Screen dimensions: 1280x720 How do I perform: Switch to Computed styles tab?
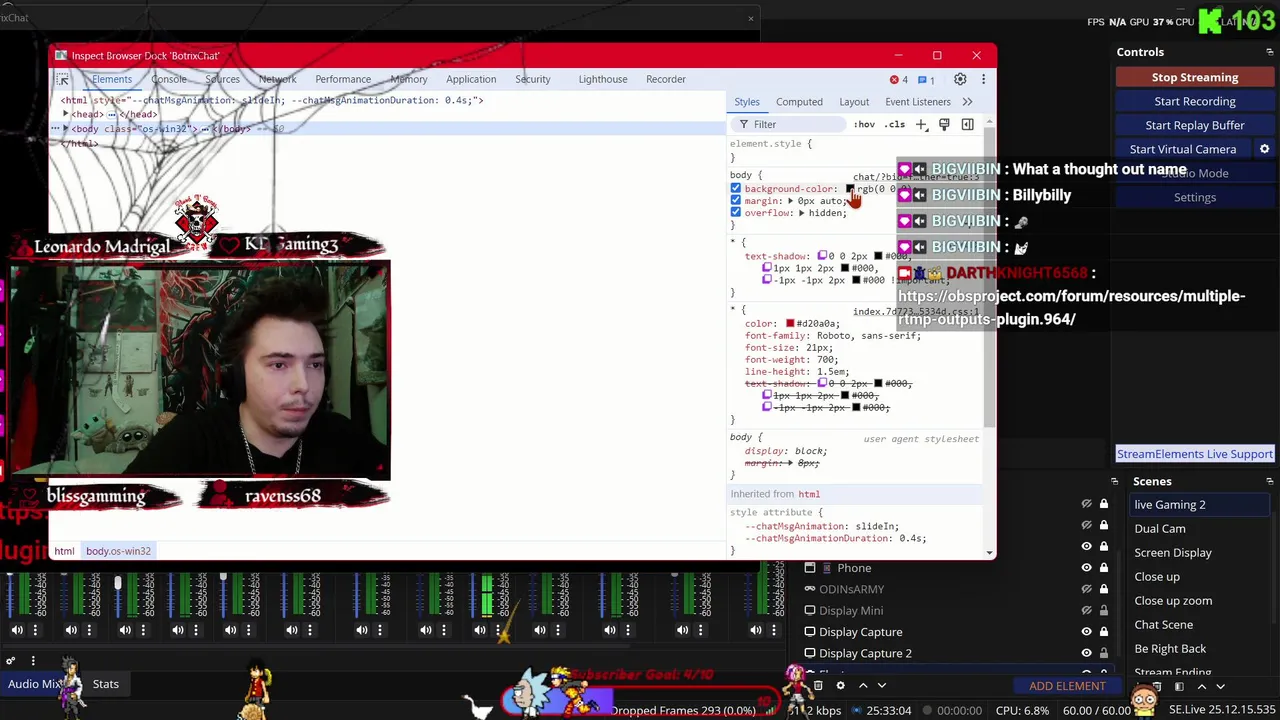[x=799, y=101]
